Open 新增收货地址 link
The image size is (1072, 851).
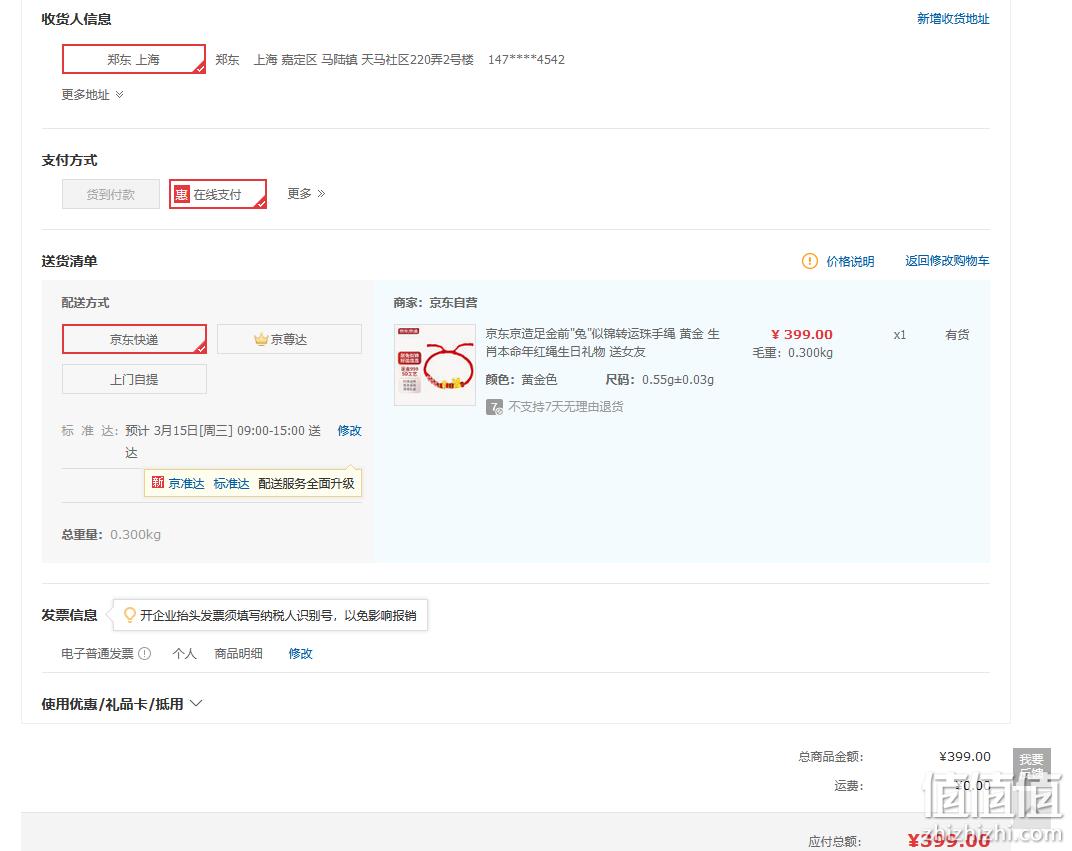tap(952, 19)
